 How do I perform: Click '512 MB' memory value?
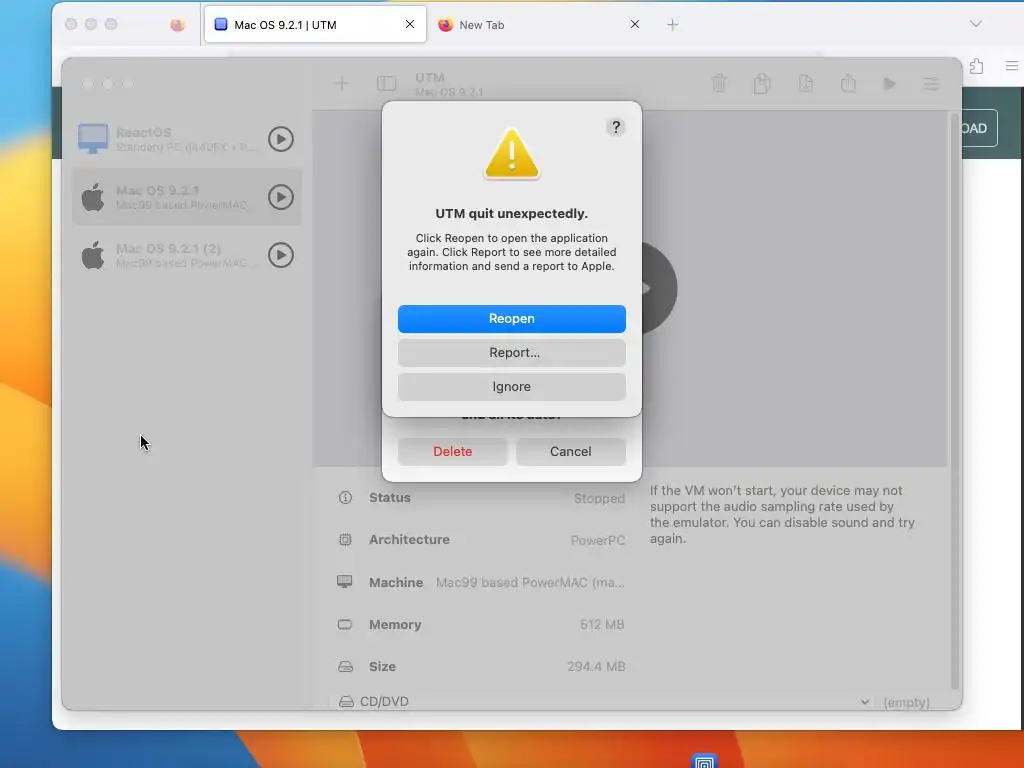[602, 624]
